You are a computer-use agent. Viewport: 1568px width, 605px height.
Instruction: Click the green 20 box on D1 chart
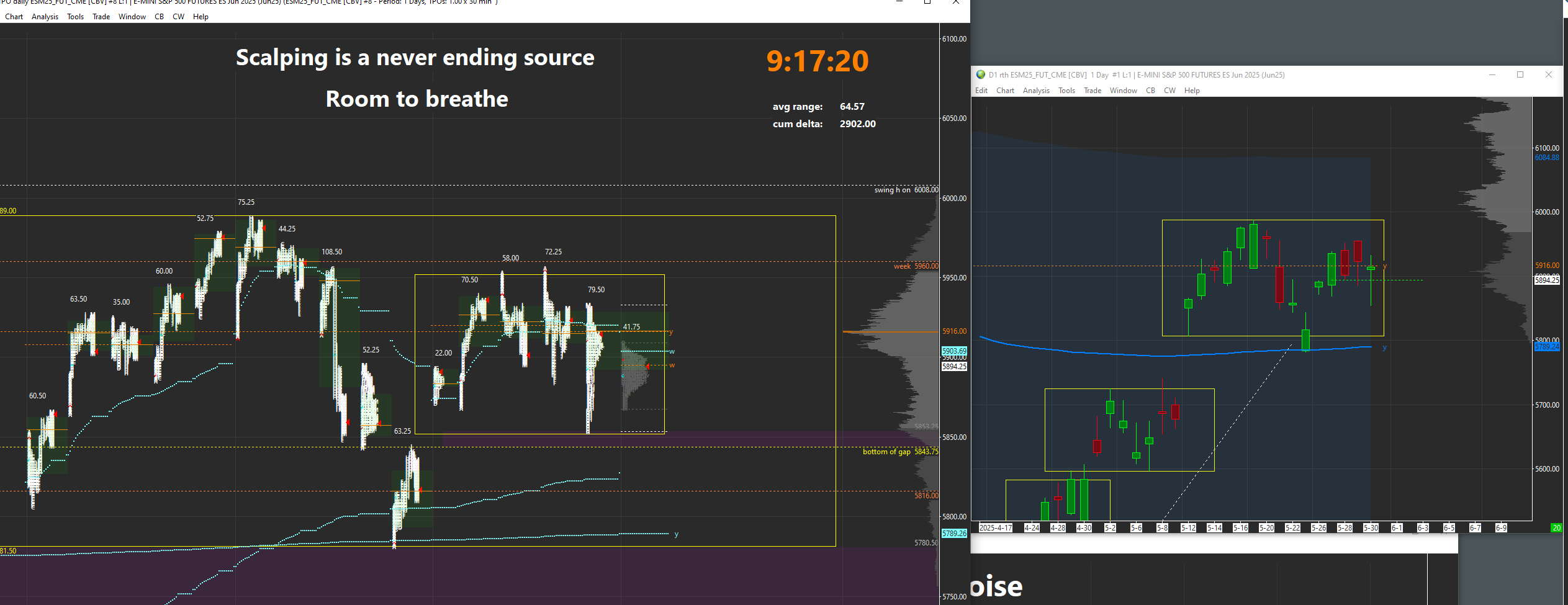1556,528
